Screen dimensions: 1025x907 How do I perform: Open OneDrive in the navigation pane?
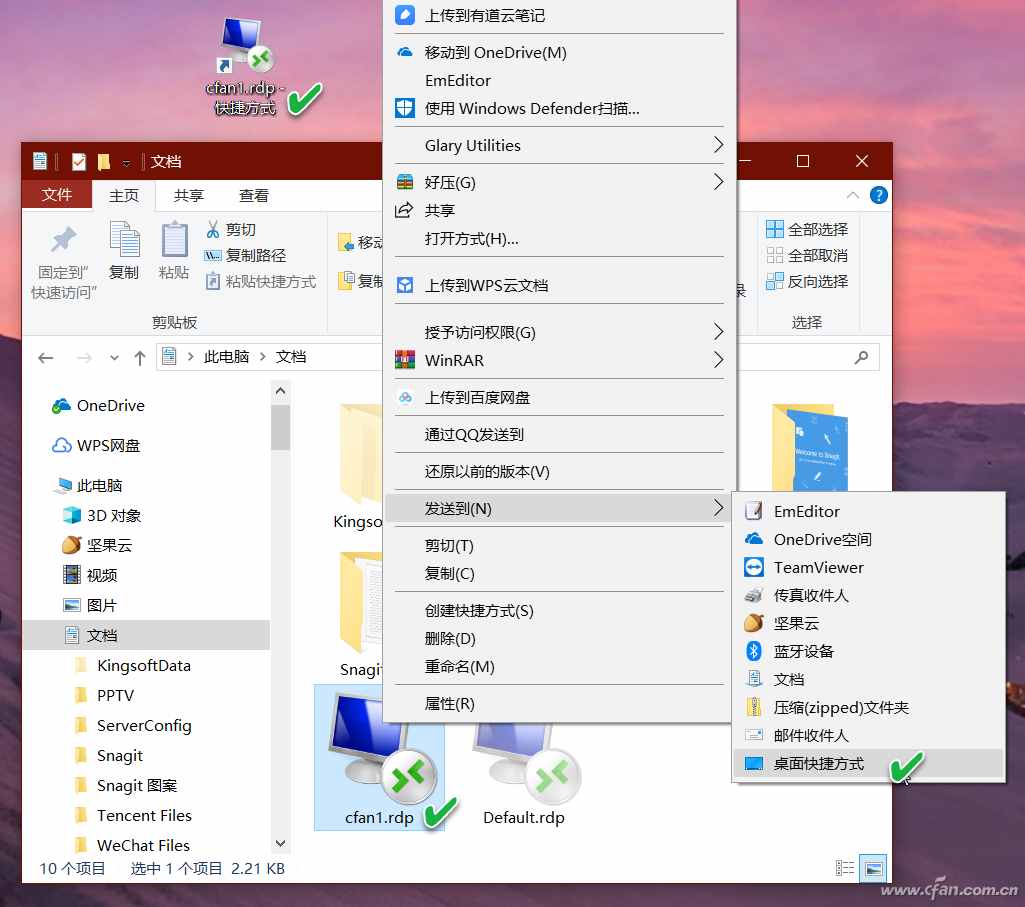(x=98, y=406)
